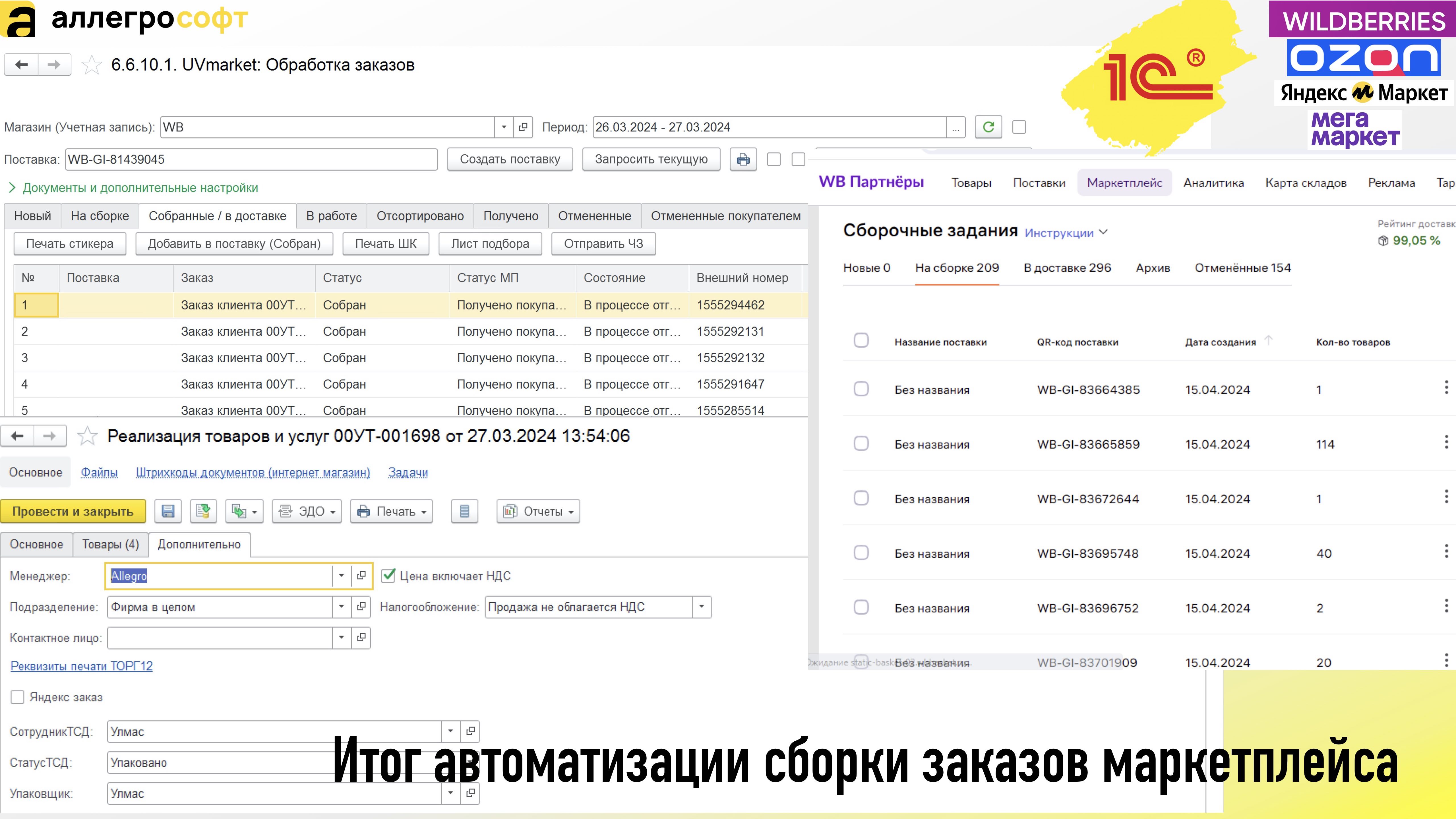Toggle the checkbox to the right of refresh
The image size is (1456, 819).
pyautogui.click(x=1019, y=127)
